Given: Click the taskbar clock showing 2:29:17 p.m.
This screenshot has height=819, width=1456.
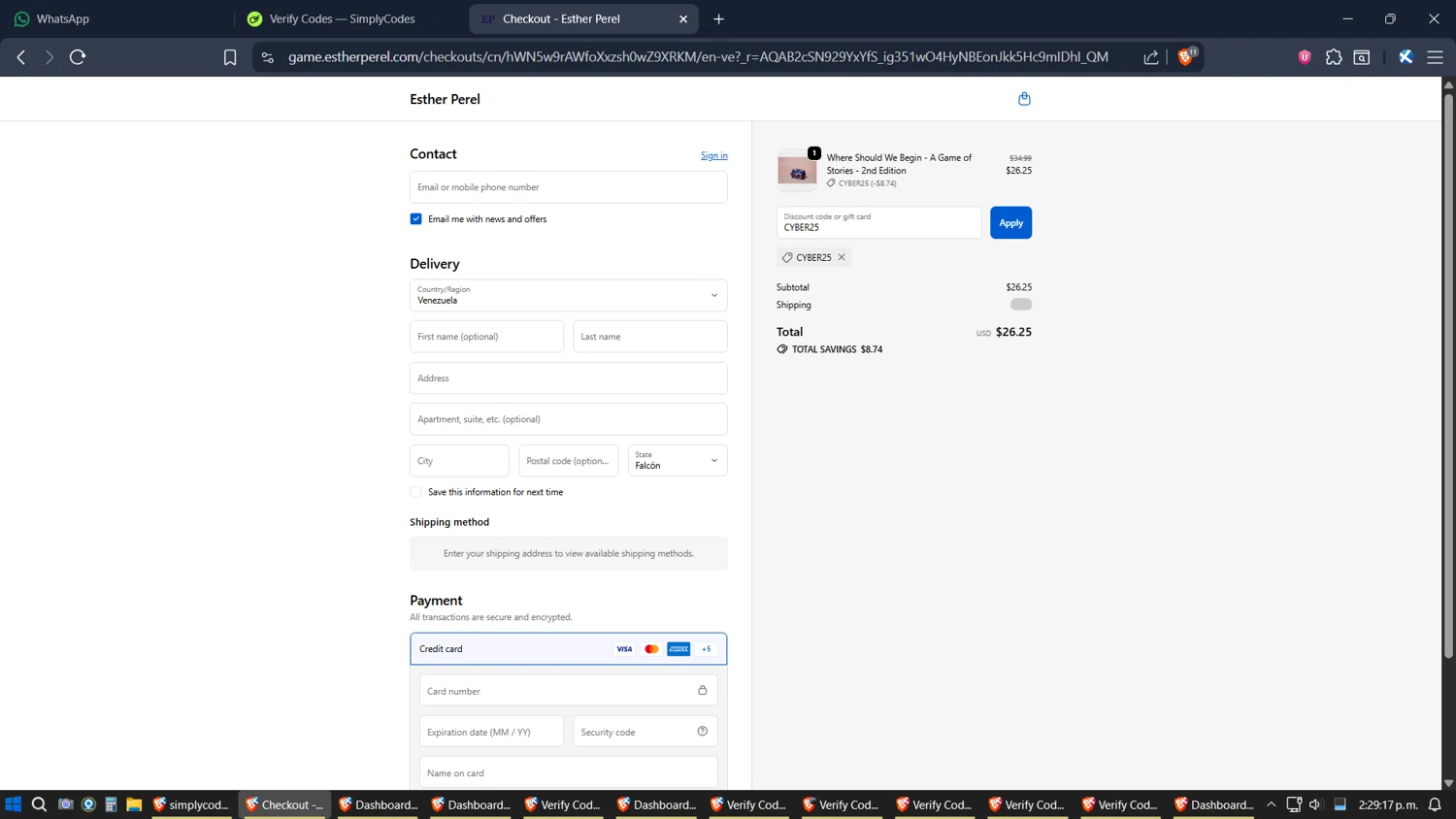Looking at the screenshot, I should (1388, 804).
